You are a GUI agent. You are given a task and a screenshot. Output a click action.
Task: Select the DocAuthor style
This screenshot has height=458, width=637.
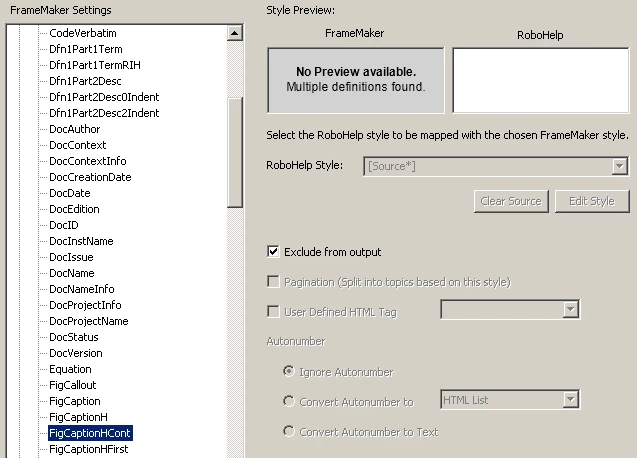(75, 129)
